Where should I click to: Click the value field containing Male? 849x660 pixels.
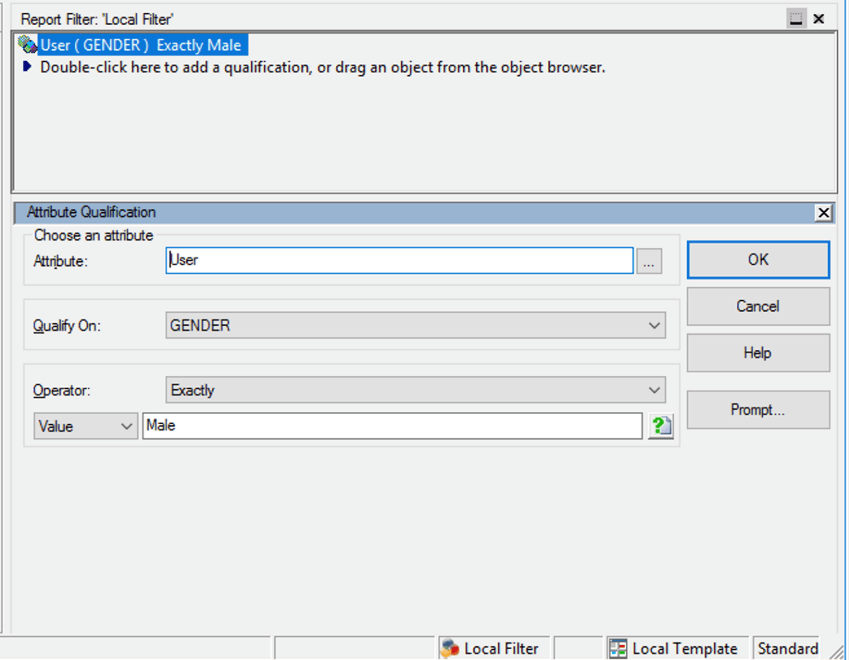pyautogui.click(x=392, y=426)
